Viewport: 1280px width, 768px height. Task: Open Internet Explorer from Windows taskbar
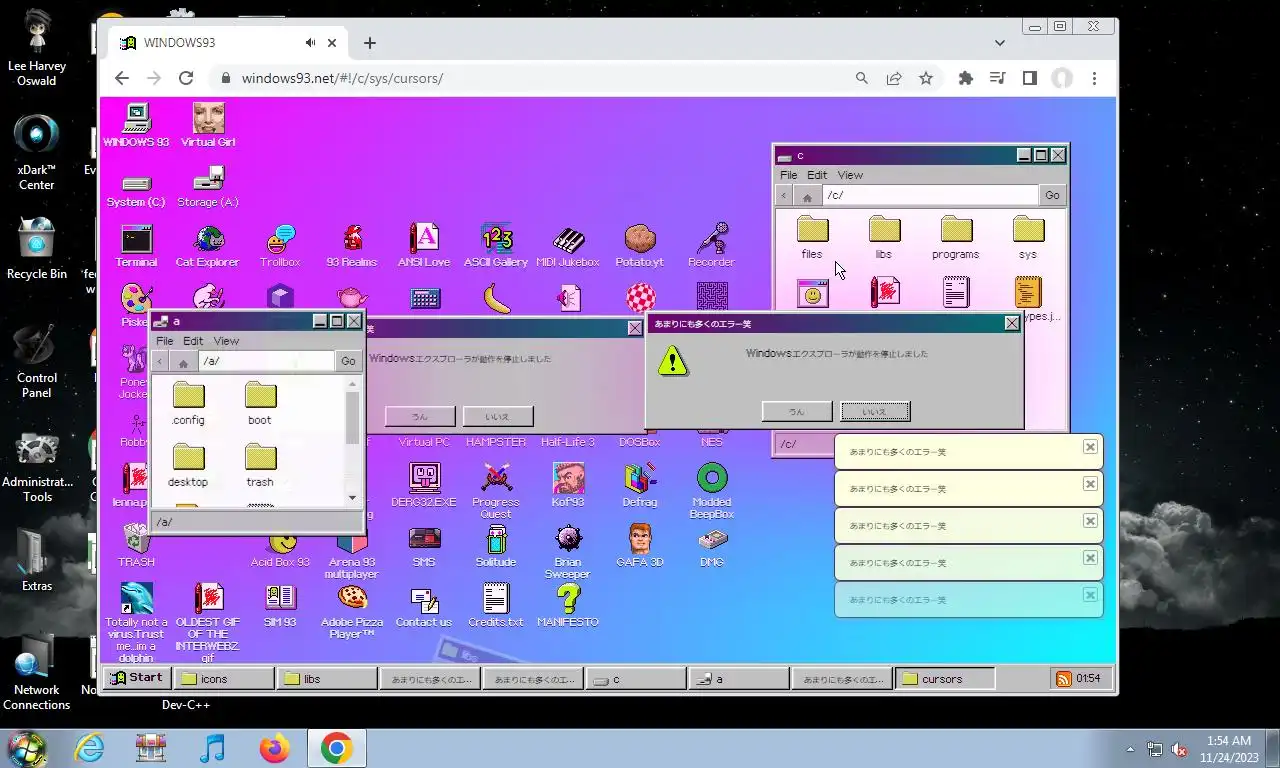[x=89, y=748]
